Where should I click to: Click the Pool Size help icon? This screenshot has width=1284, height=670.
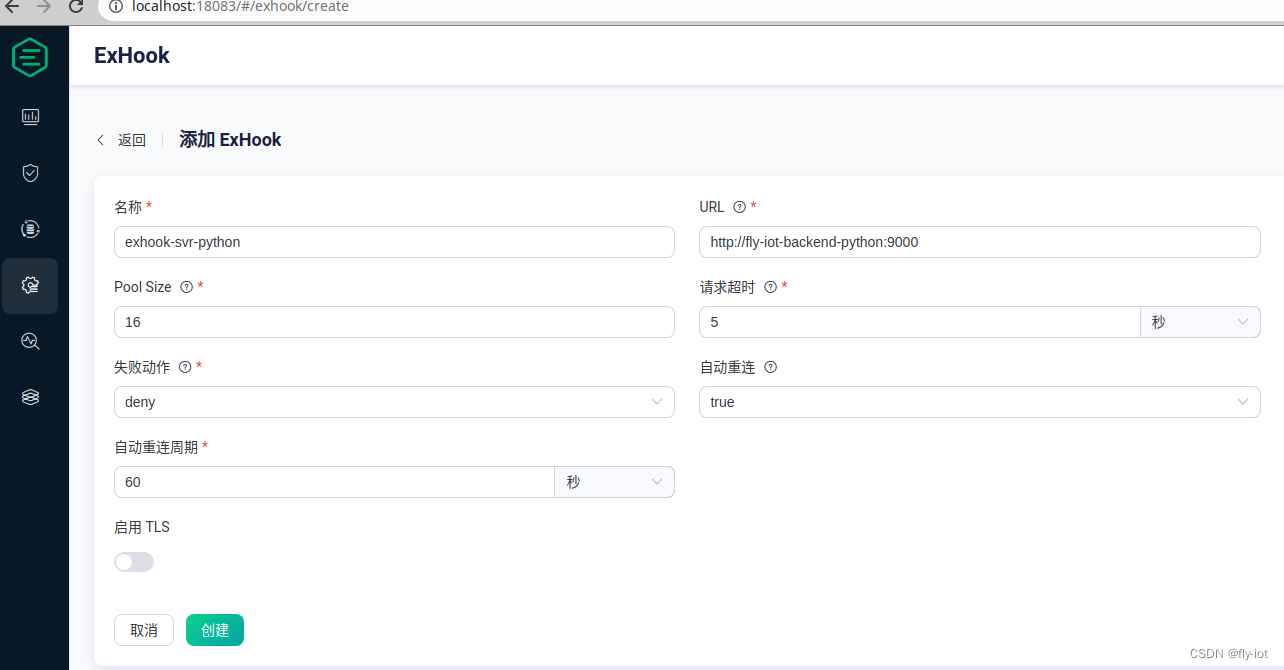point(187,287)
